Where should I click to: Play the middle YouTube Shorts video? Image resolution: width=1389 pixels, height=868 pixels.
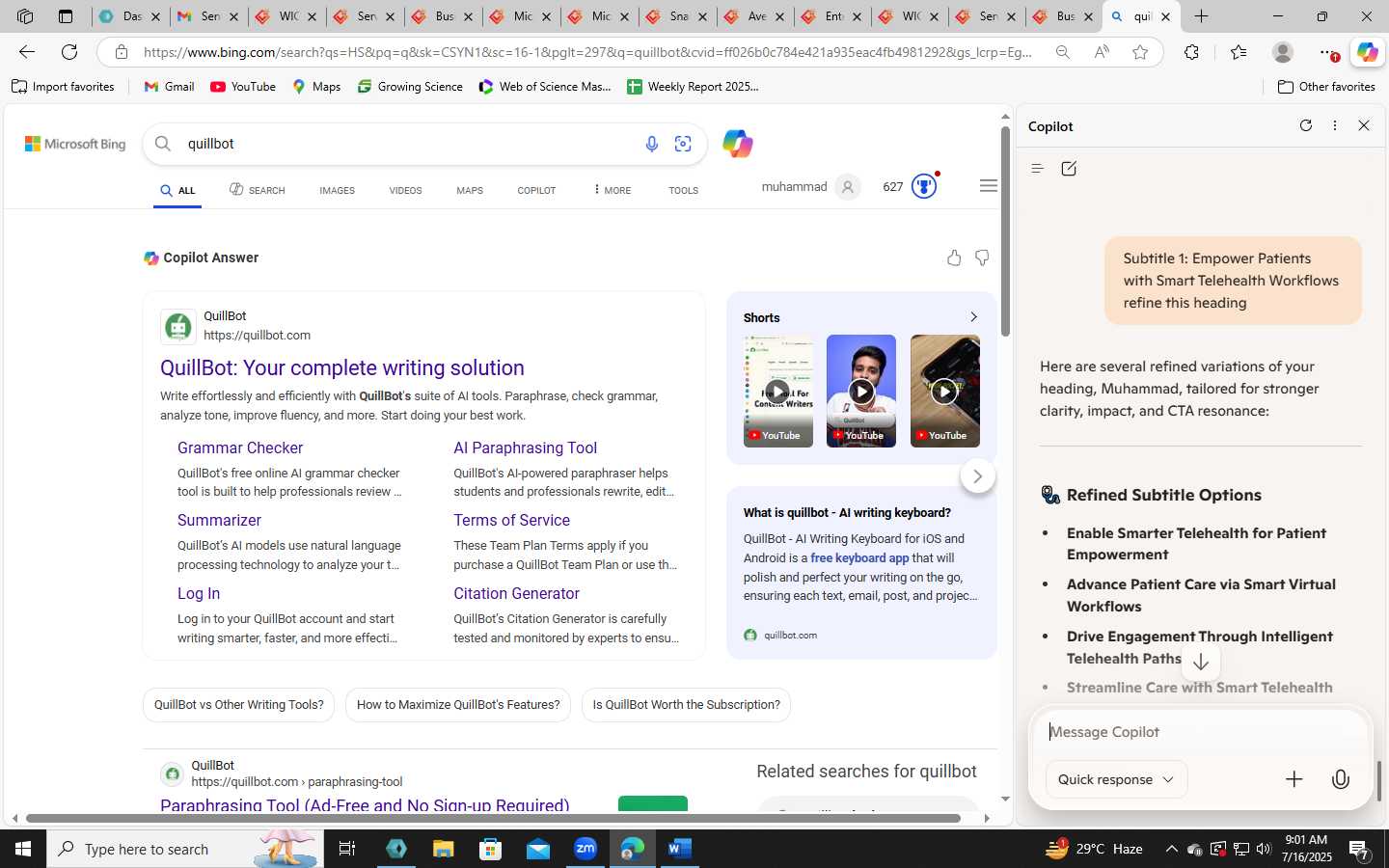click(x=861, y=392)
